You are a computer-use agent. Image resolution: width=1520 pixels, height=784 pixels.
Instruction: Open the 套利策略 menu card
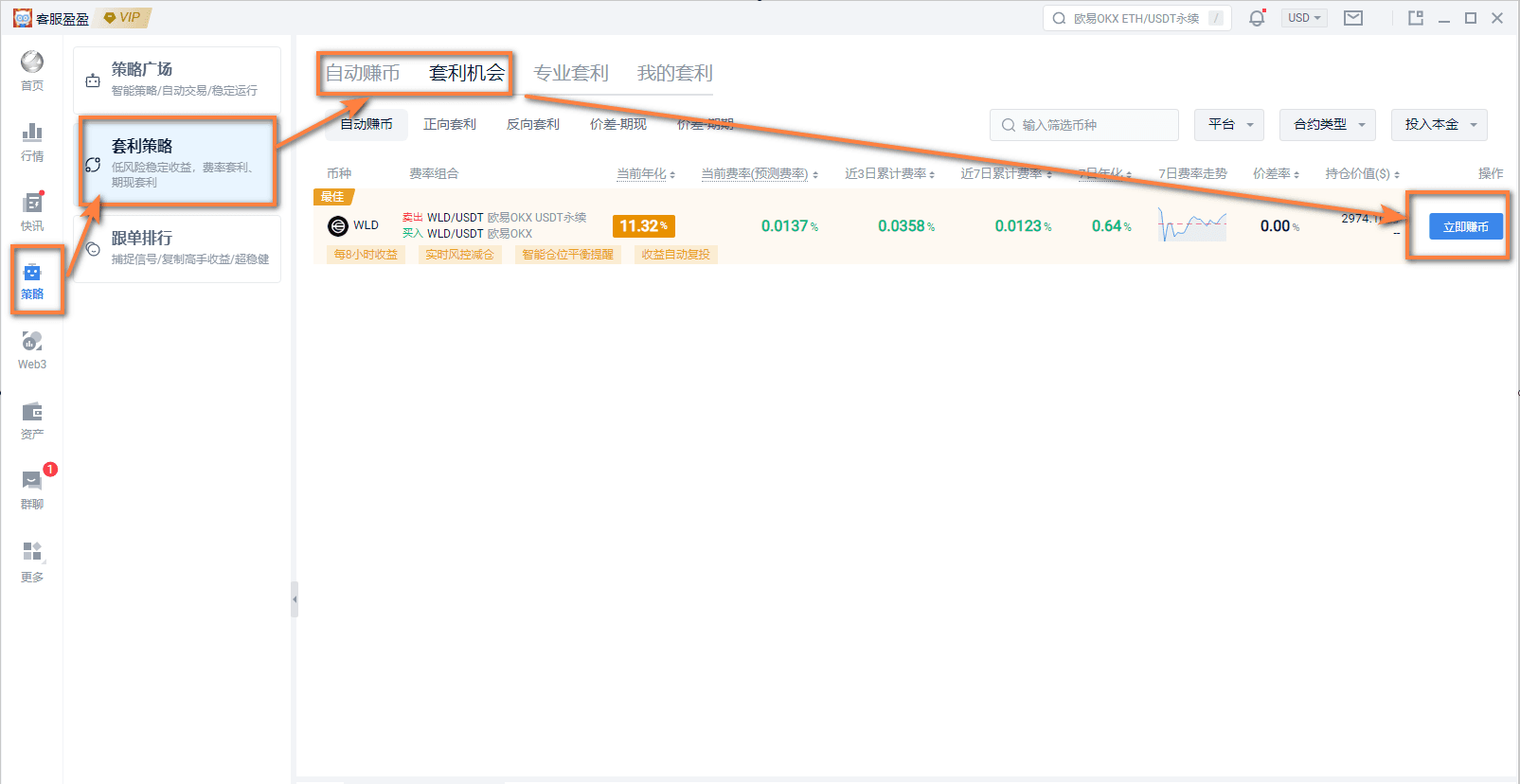(177, 162)
